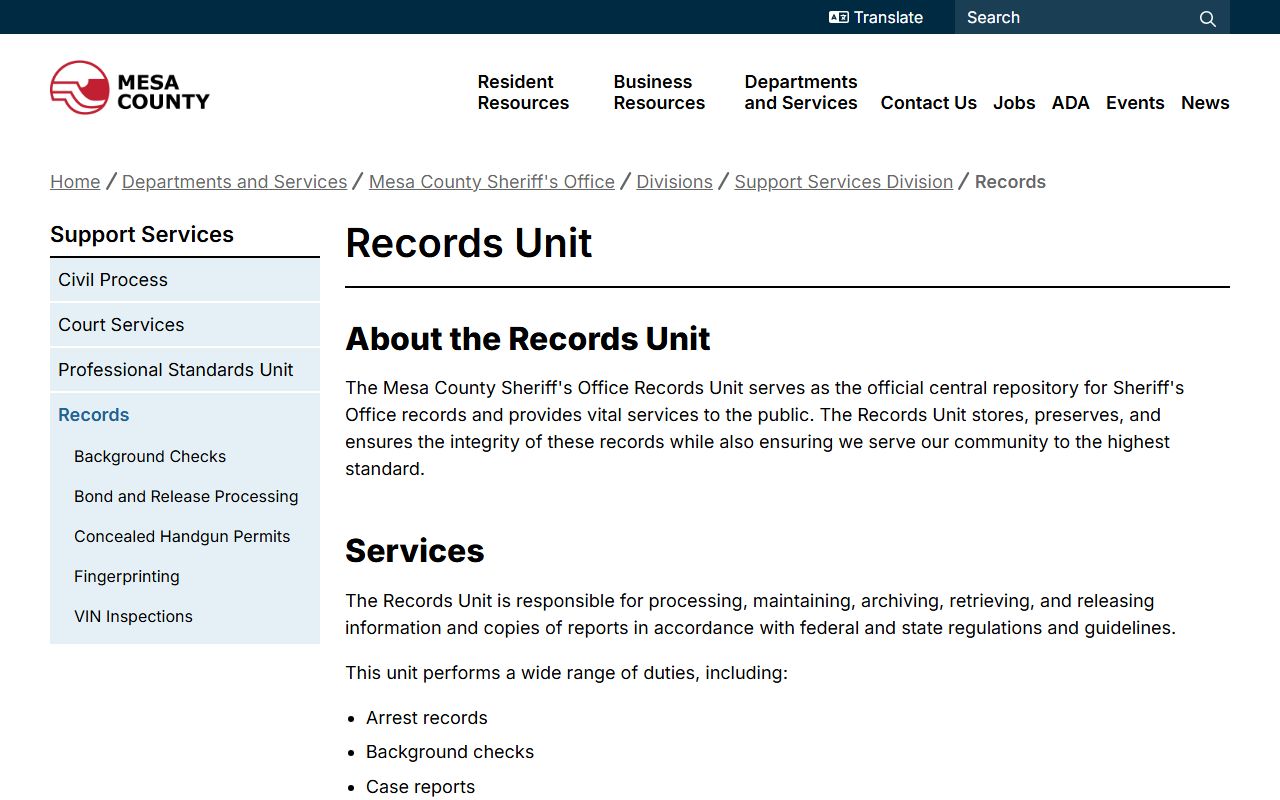
Task: Open the Jobs page
Action: coord(1014,103)
